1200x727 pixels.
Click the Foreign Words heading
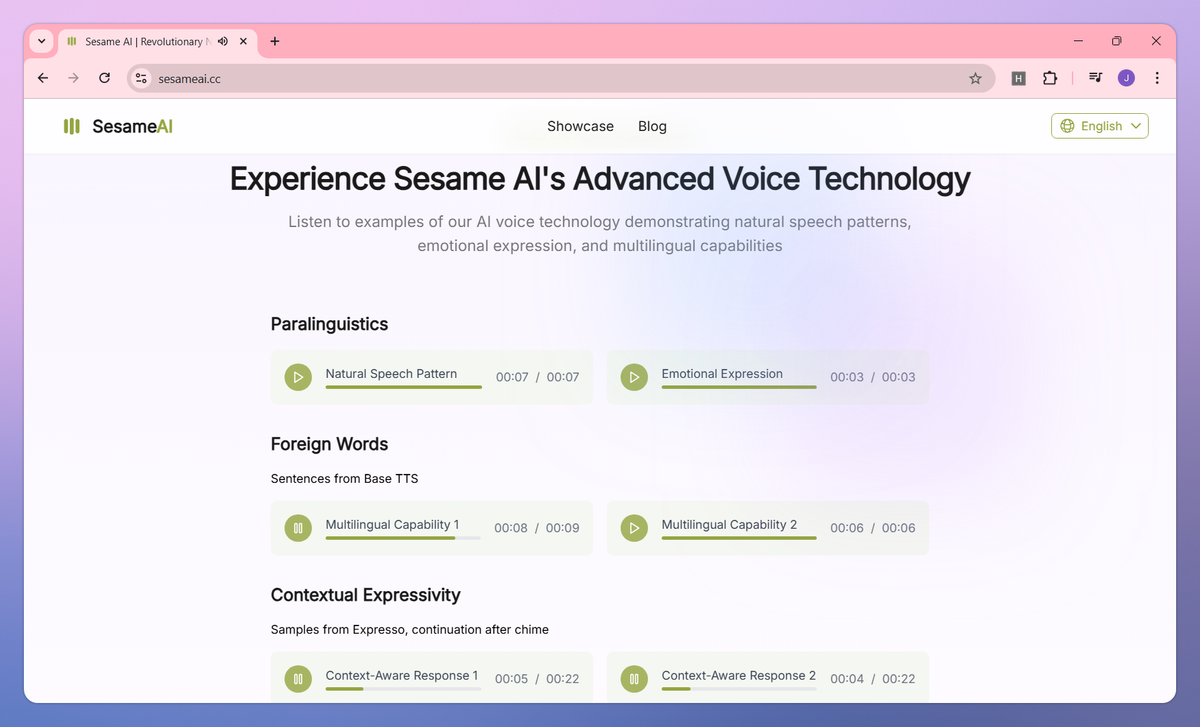[x=329, y=444]
